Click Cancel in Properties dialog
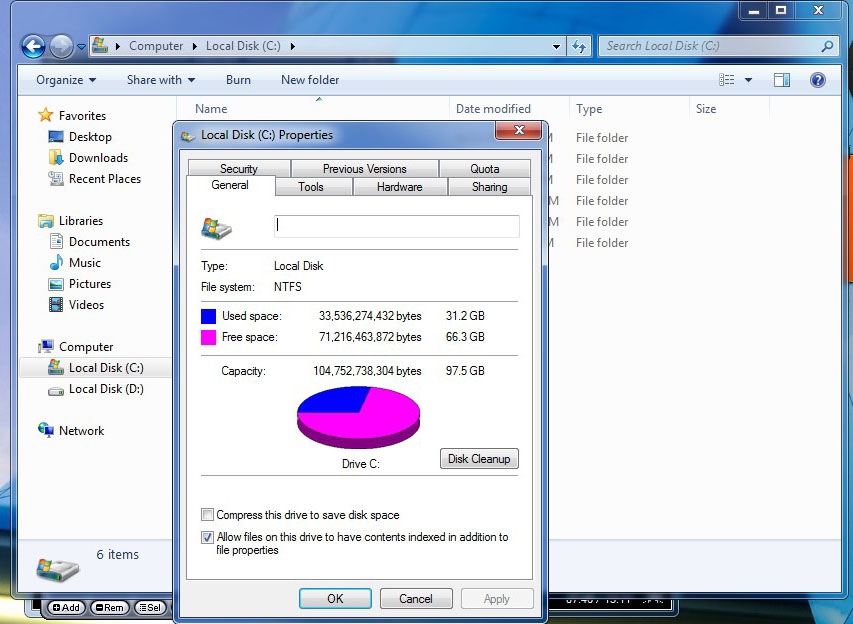The height and width of the screenshot is (624, 853). [x=416, y=598]
